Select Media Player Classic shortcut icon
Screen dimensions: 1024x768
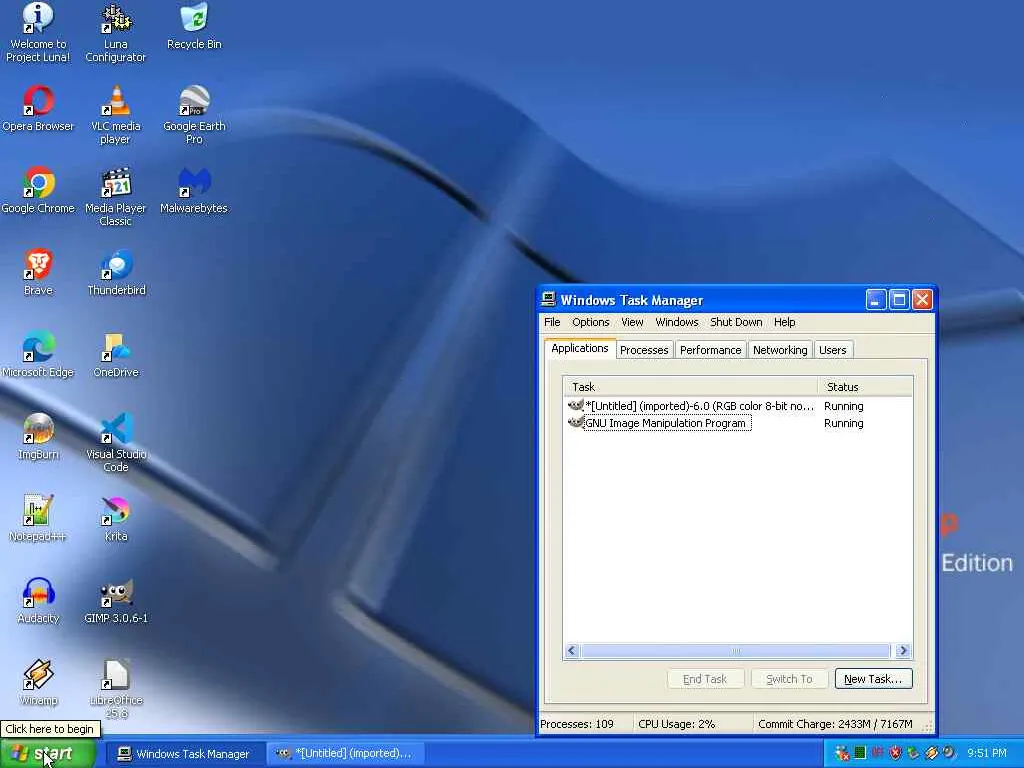point(116,197)
